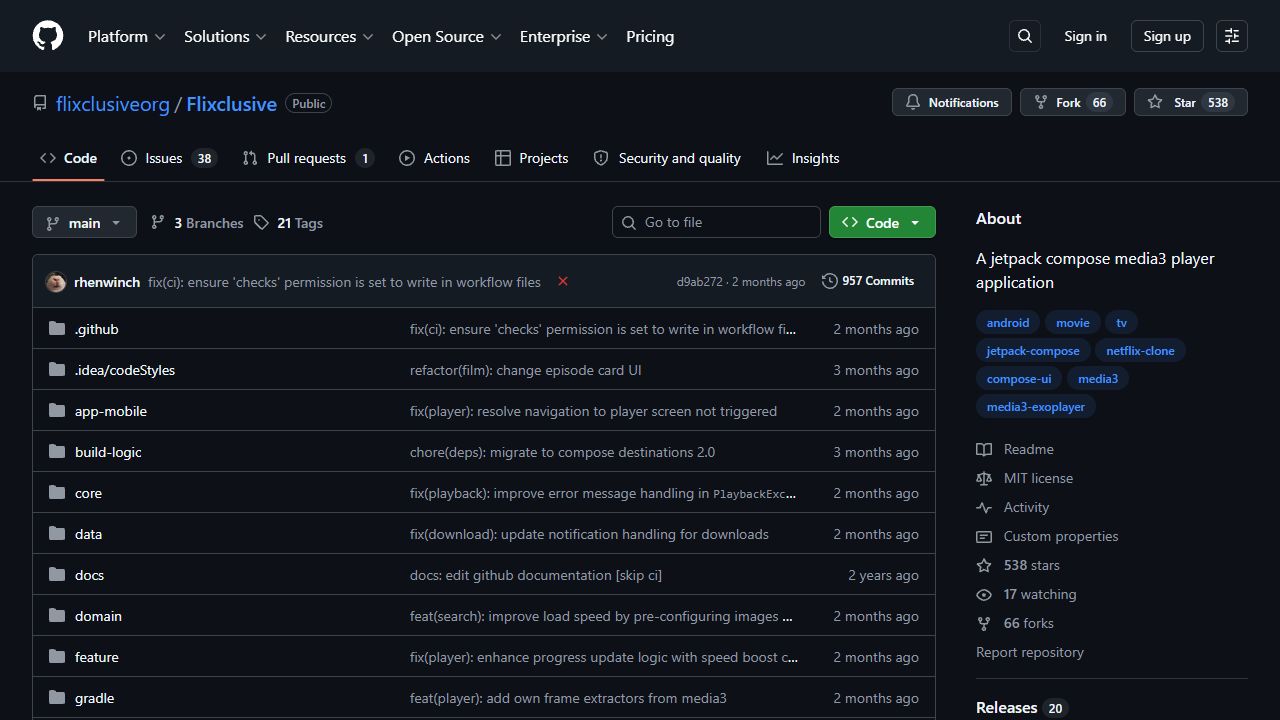This screenshot has width=1280, height=720.
Task: Open the .github folder icon
Action: 57,329
